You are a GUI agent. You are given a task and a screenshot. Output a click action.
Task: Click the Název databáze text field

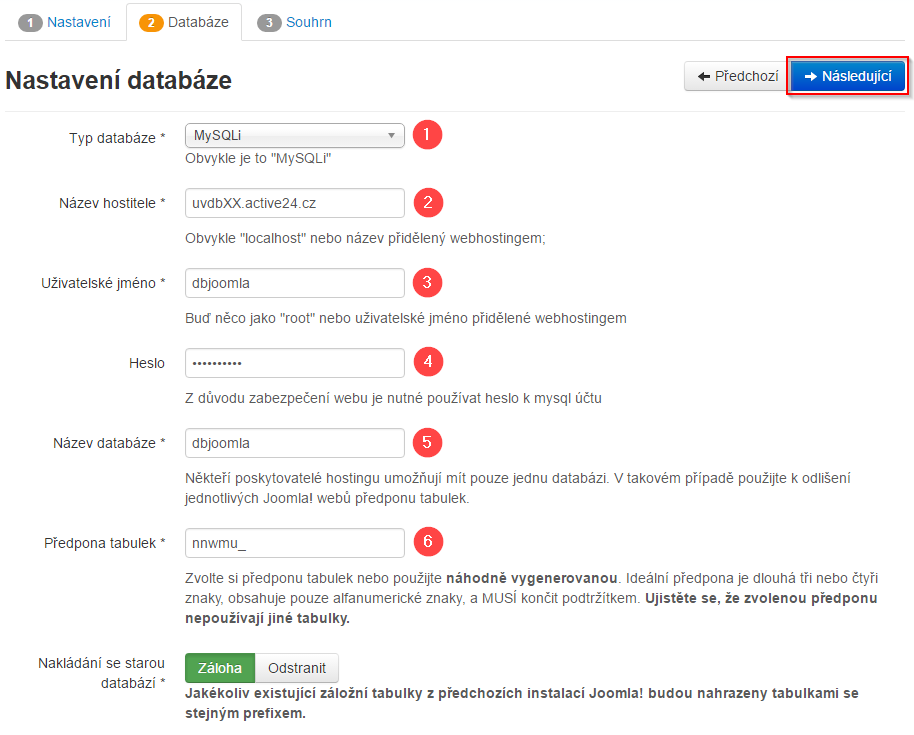[295, 443]
